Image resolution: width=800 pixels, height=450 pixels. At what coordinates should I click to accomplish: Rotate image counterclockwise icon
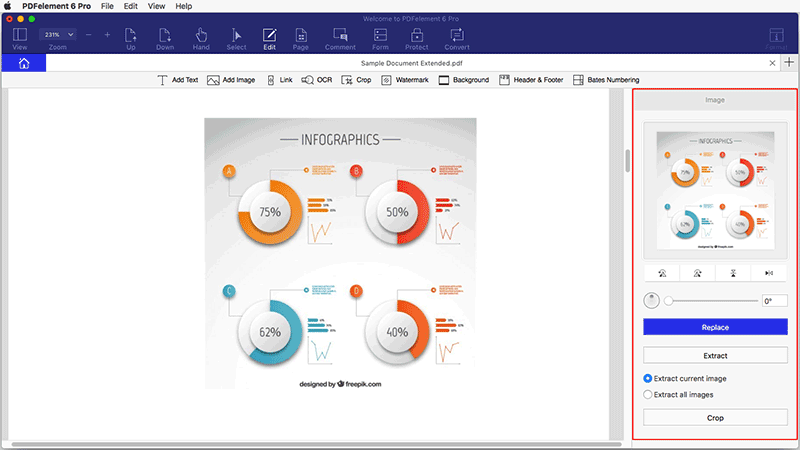pyautogui.click(x=662, y=273)
